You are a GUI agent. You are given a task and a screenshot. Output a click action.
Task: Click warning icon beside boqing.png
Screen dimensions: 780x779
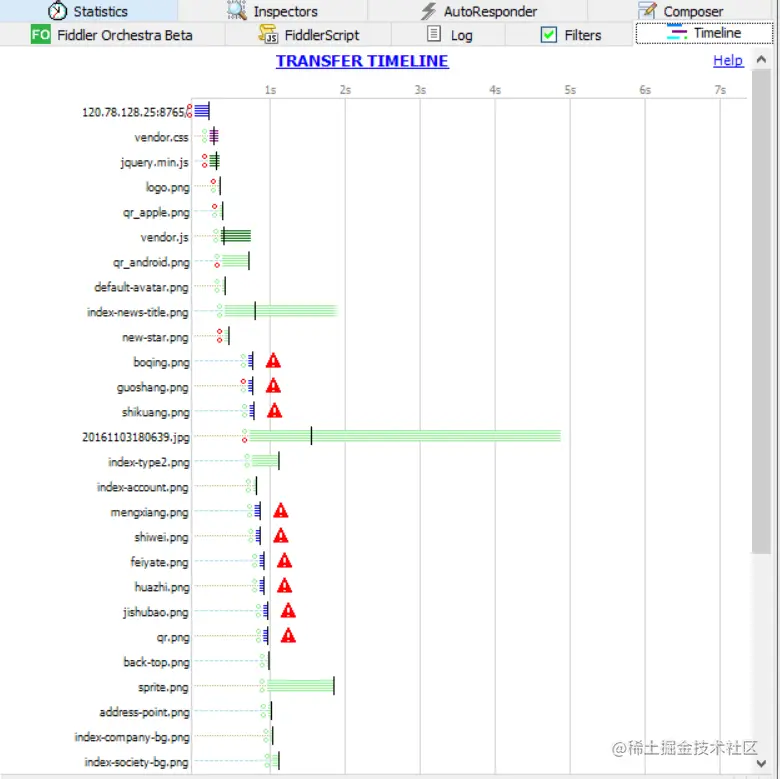coord(273,361)
